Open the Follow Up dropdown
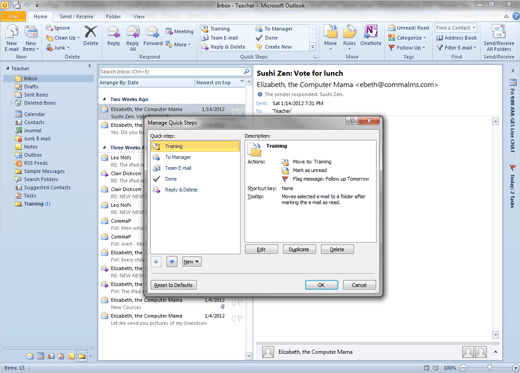Viewport: 520px width, 373px height. click(x=407, y=48)
